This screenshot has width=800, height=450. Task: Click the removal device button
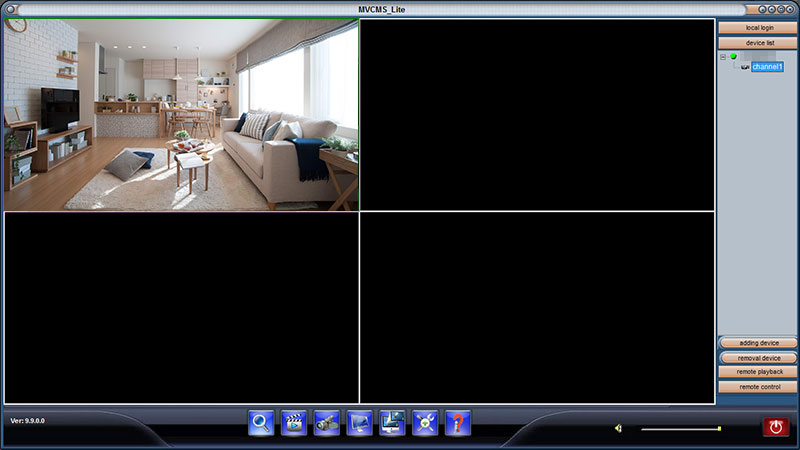pyautogui.click(x=758, y=358)
